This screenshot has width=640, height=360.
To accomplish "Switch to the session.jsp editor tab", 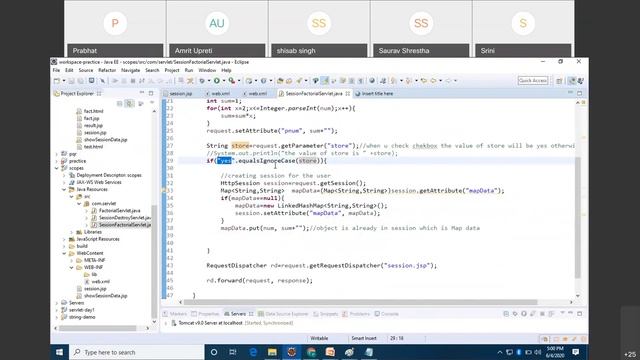I will pos(178,94).
